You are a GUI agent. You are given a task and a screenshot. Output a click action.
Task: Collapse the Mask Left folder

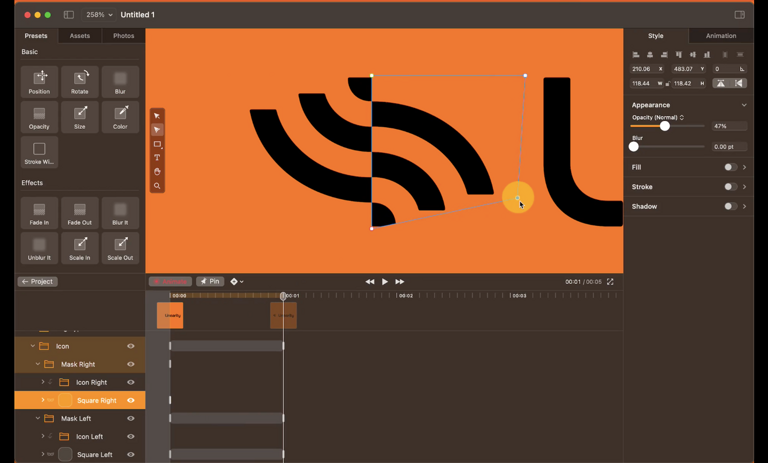(x=38, y=418)
